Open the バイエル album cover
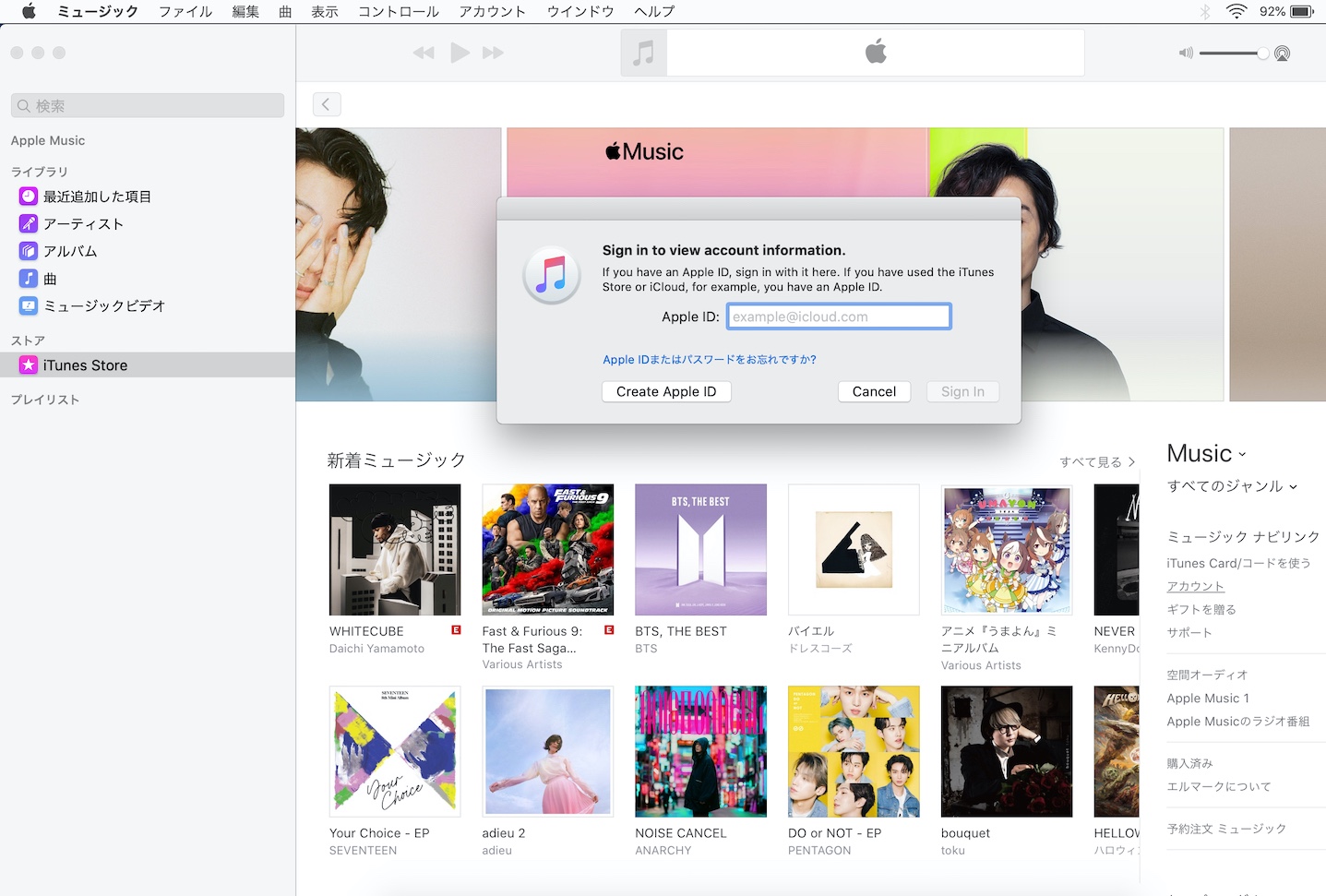The image size is (1326, 896). [854, 550]
